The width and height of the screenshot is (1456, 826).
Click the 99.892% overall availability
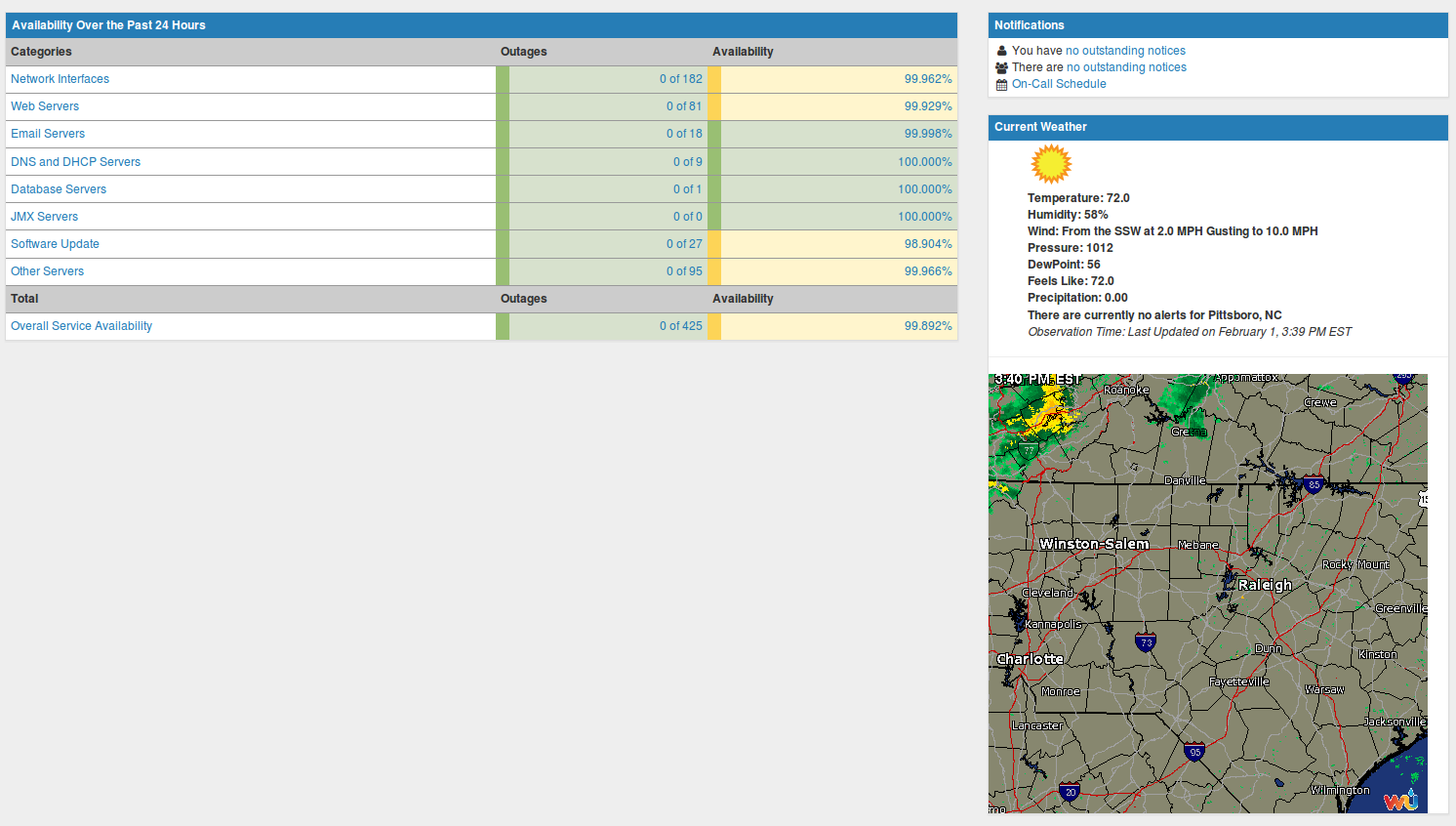click(928, 326)
